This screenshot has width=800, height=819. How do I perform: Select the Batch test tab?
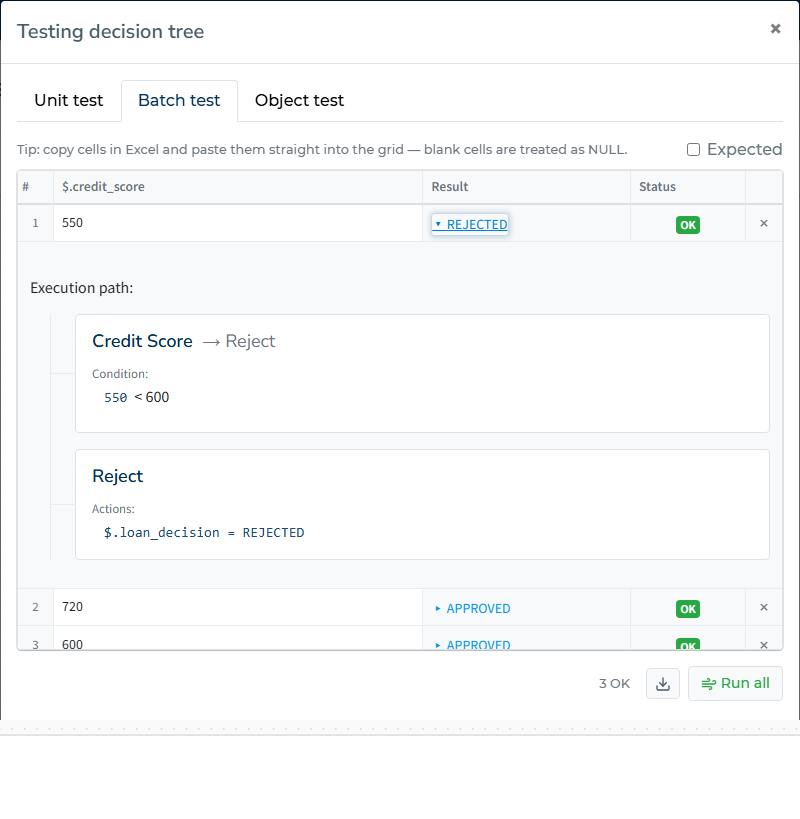pos(179,100)
